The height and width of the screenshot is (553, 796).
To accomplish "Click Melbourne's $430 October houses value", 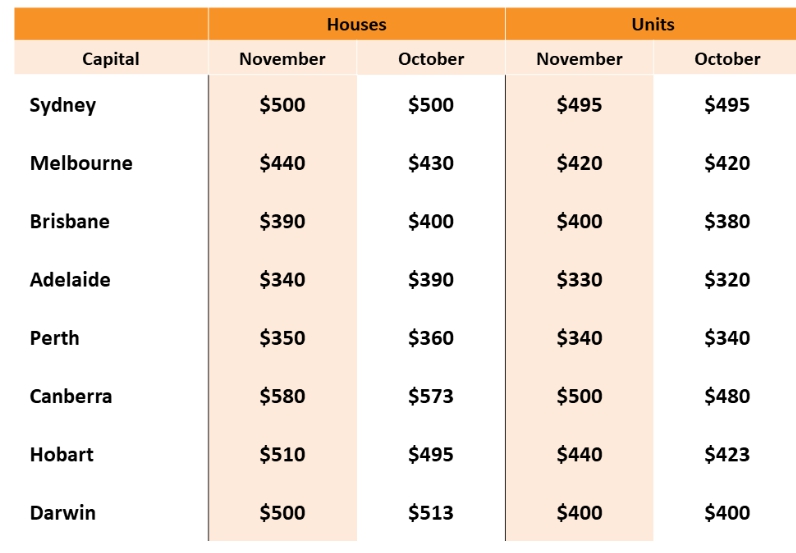I will coord(430,163).
